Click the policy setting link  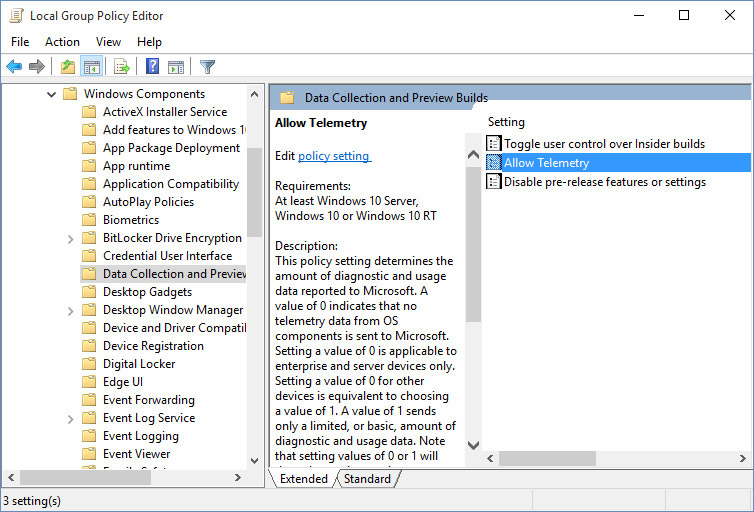[x=334, y=156]
